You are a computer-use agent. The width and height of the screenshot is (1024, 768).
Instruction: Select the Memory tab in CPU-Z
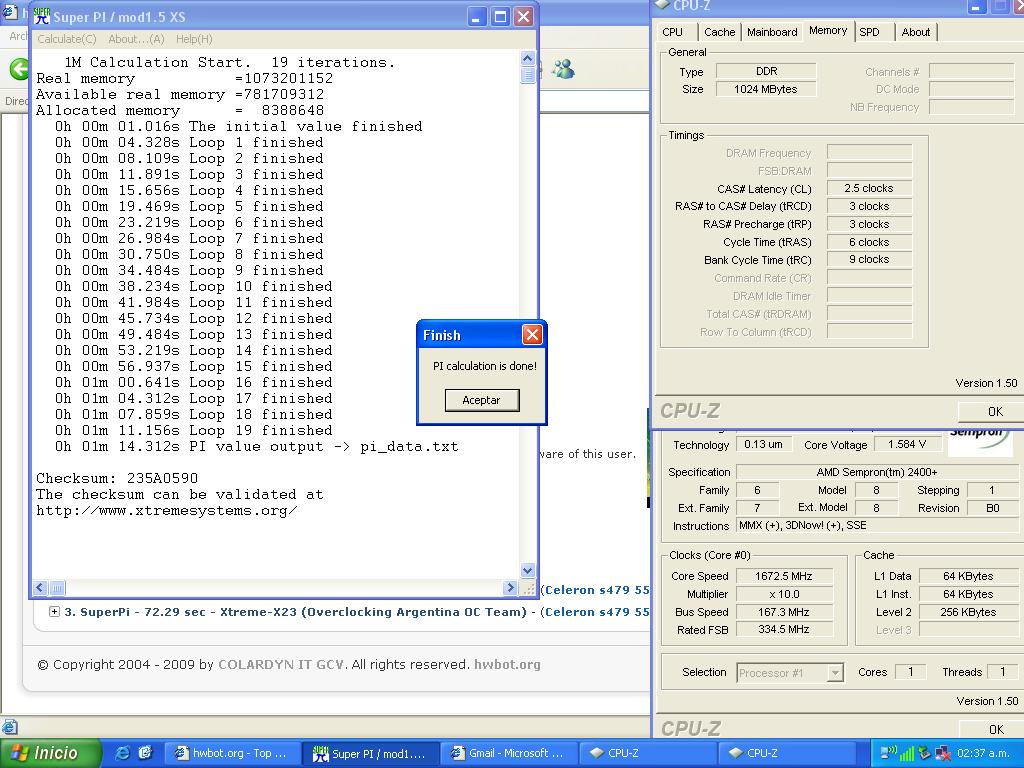(827, 31)
